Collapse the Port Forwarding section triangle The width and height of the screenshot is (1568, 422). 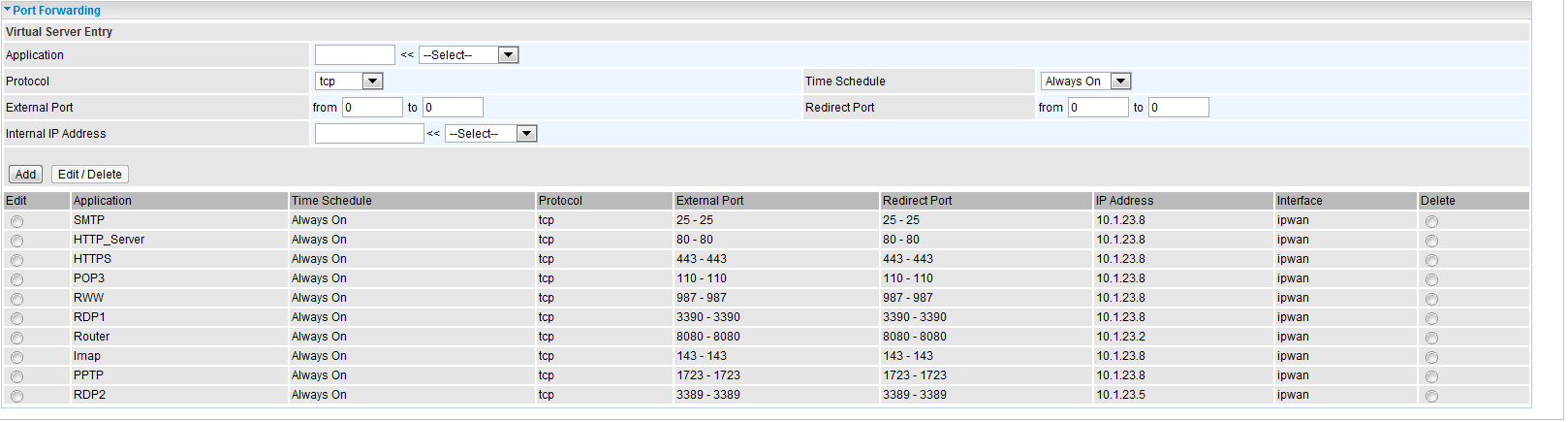[8, 10]
